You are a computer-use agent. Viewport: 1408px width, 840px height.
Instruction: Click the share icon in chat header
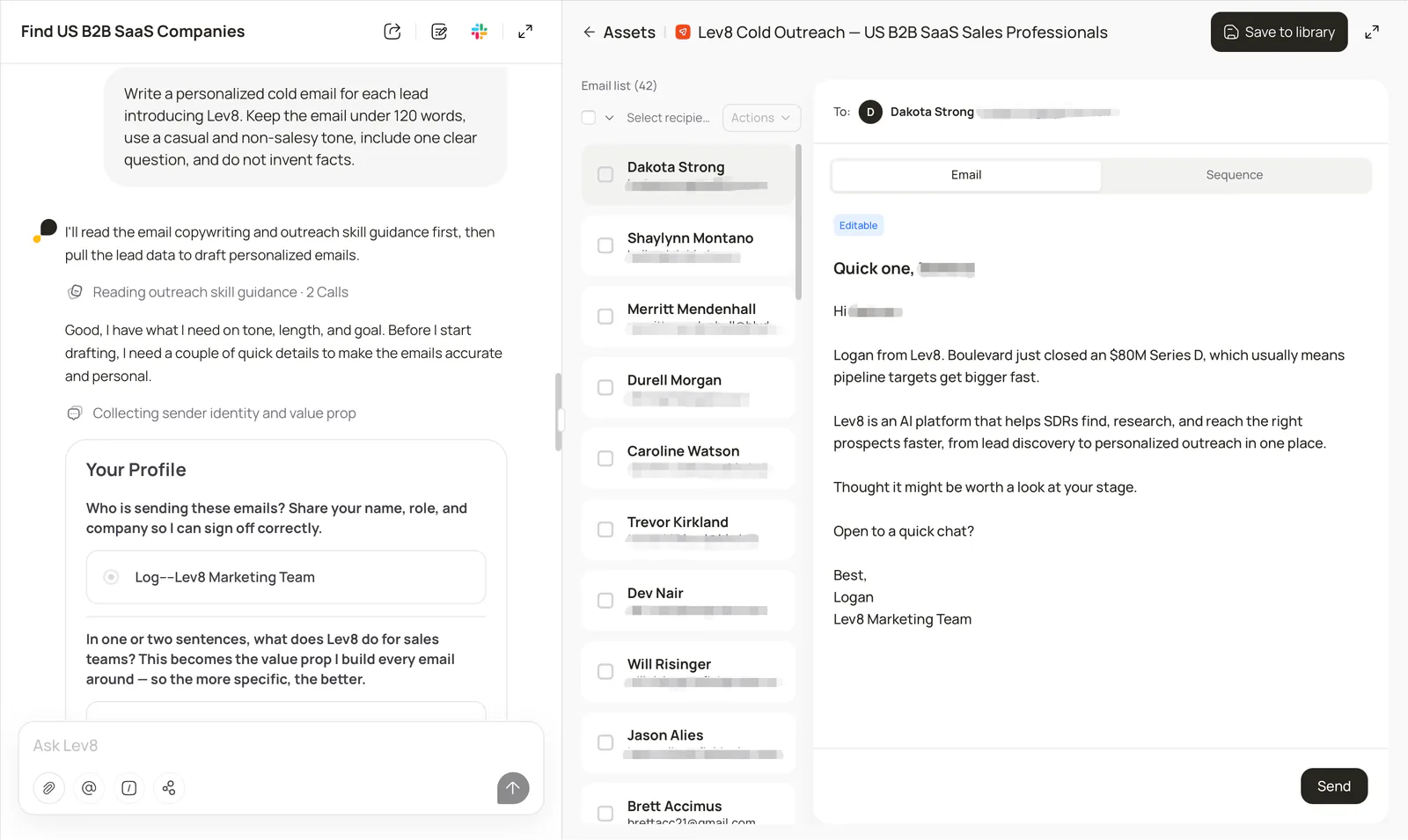pyautogui.click(x=392, y=32)
